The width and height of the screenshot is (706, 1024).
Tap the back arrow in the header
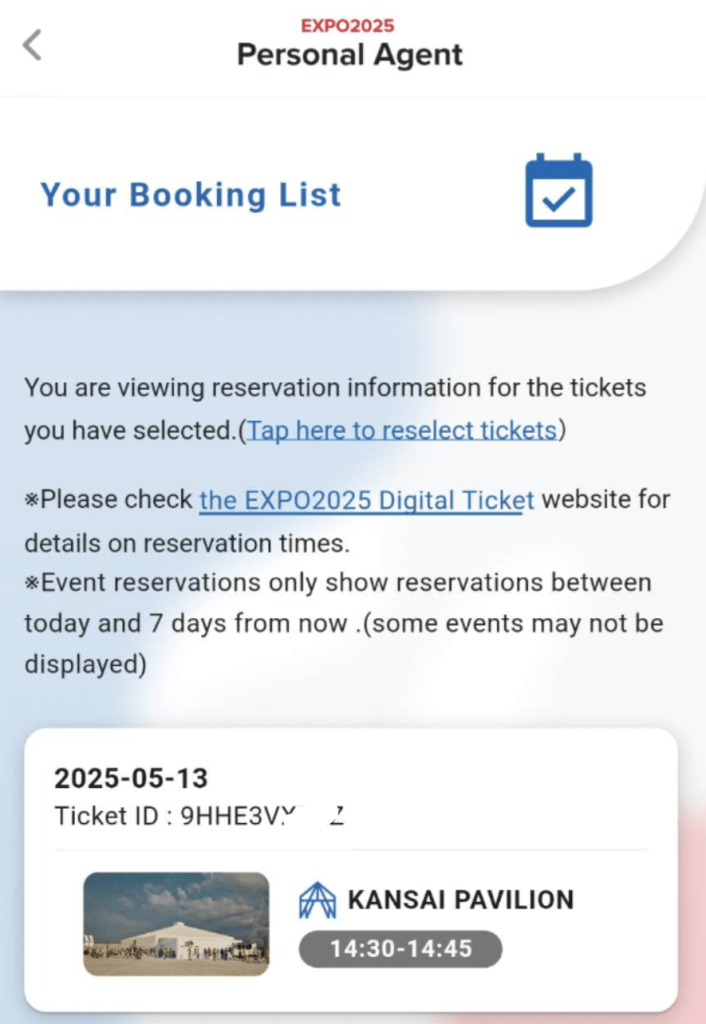tap(33, 45)
